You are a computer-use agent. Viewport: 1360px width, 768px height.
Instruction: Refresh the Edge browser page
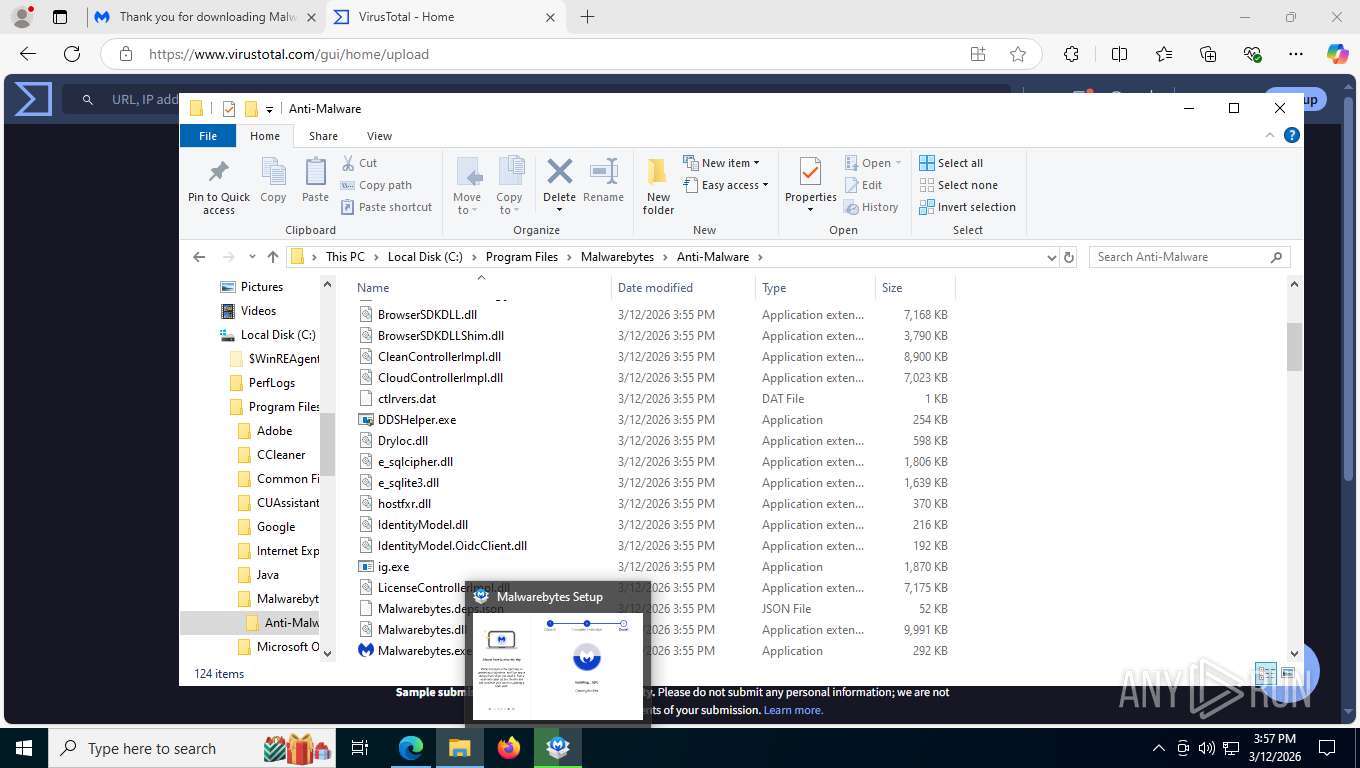pos(71,54)
